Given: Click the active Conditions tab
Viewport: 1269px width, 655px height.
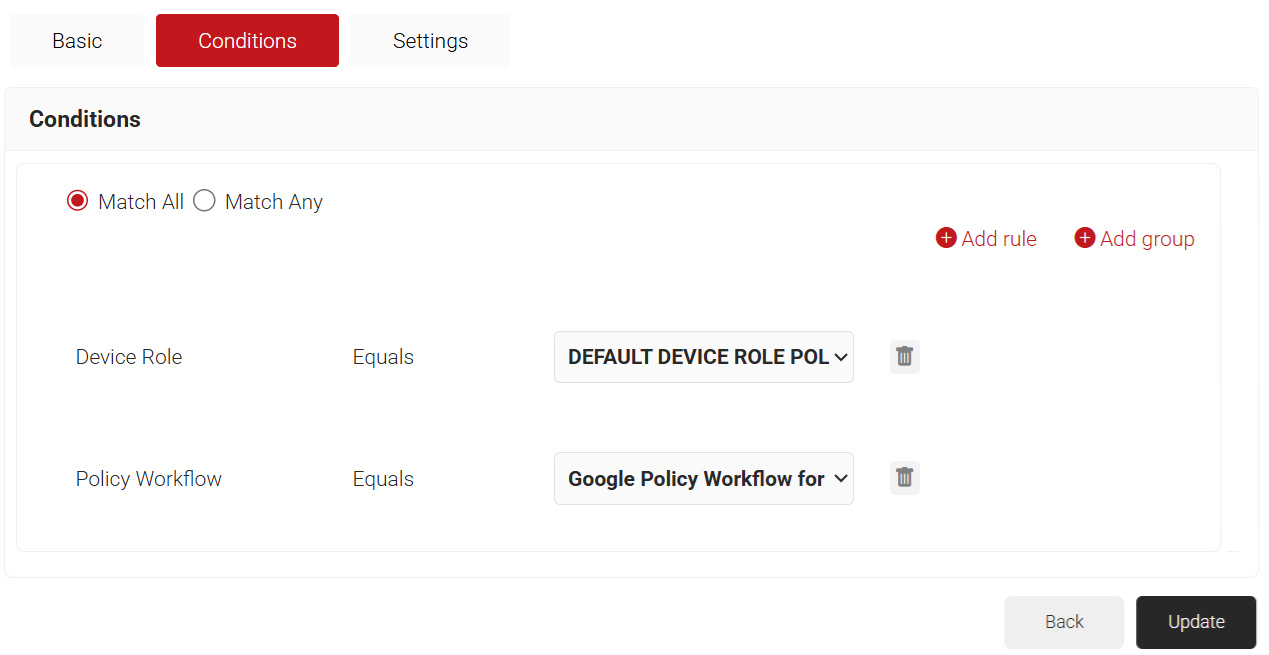Looking at the screenshot, I should (247, 41).
